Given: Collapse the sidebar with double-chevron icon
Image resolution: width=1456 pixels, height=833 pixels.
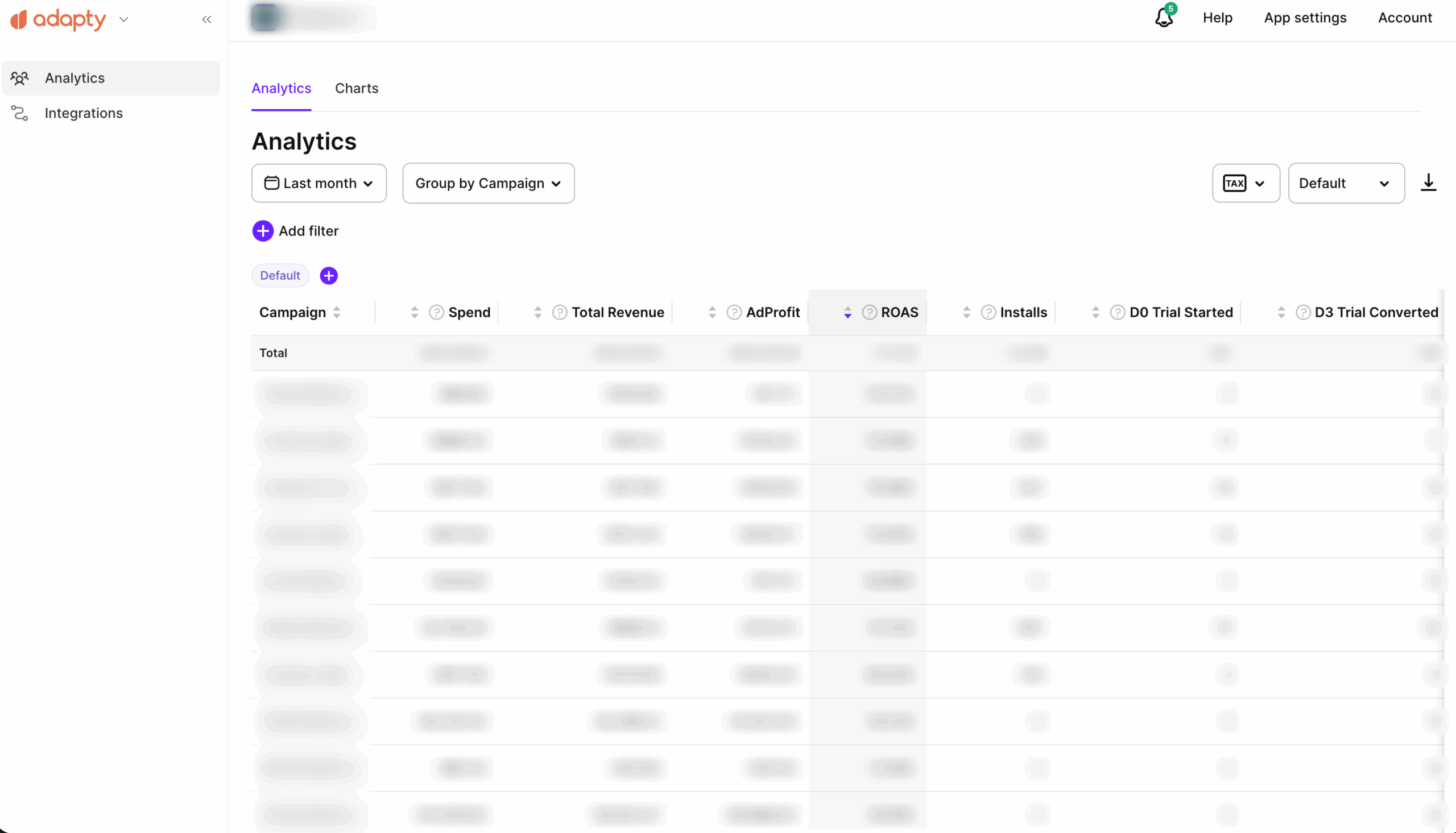Looking at the screenshot, I should pyautogui.click(x=206, y=19).
